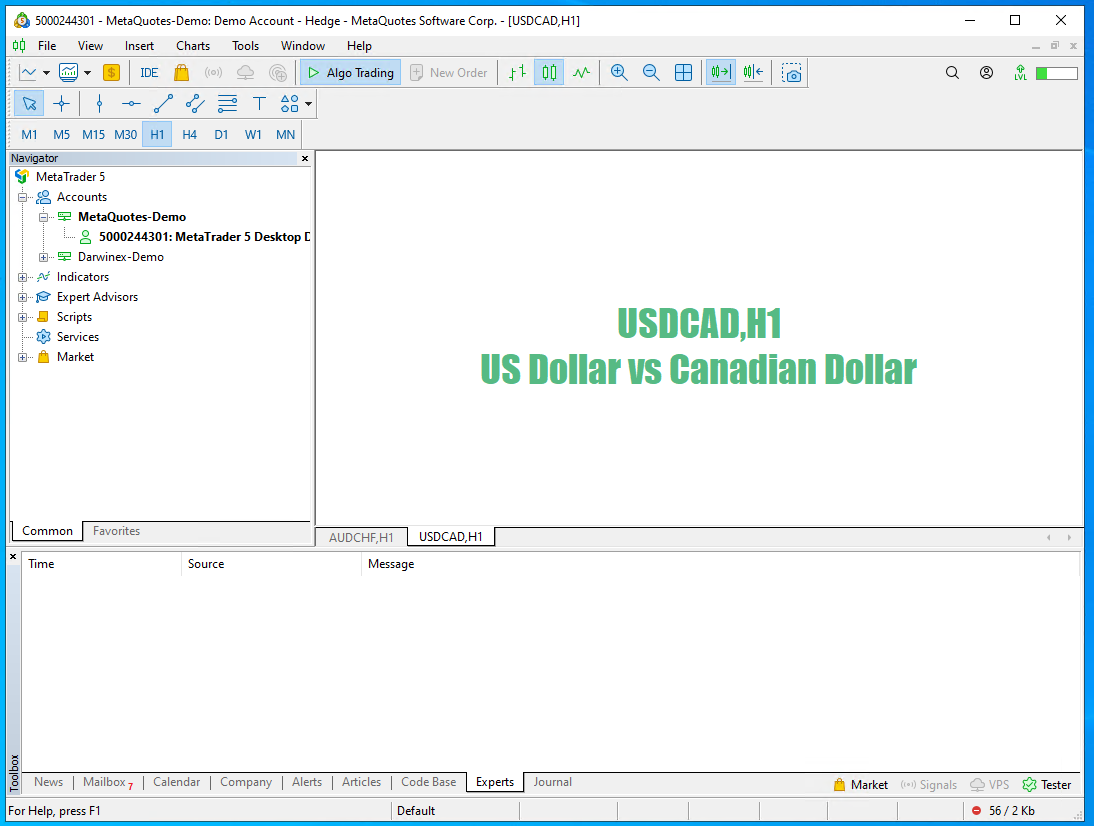Open the search magnifier icon
Screen dimensions: 1094x826
(952, 73)
